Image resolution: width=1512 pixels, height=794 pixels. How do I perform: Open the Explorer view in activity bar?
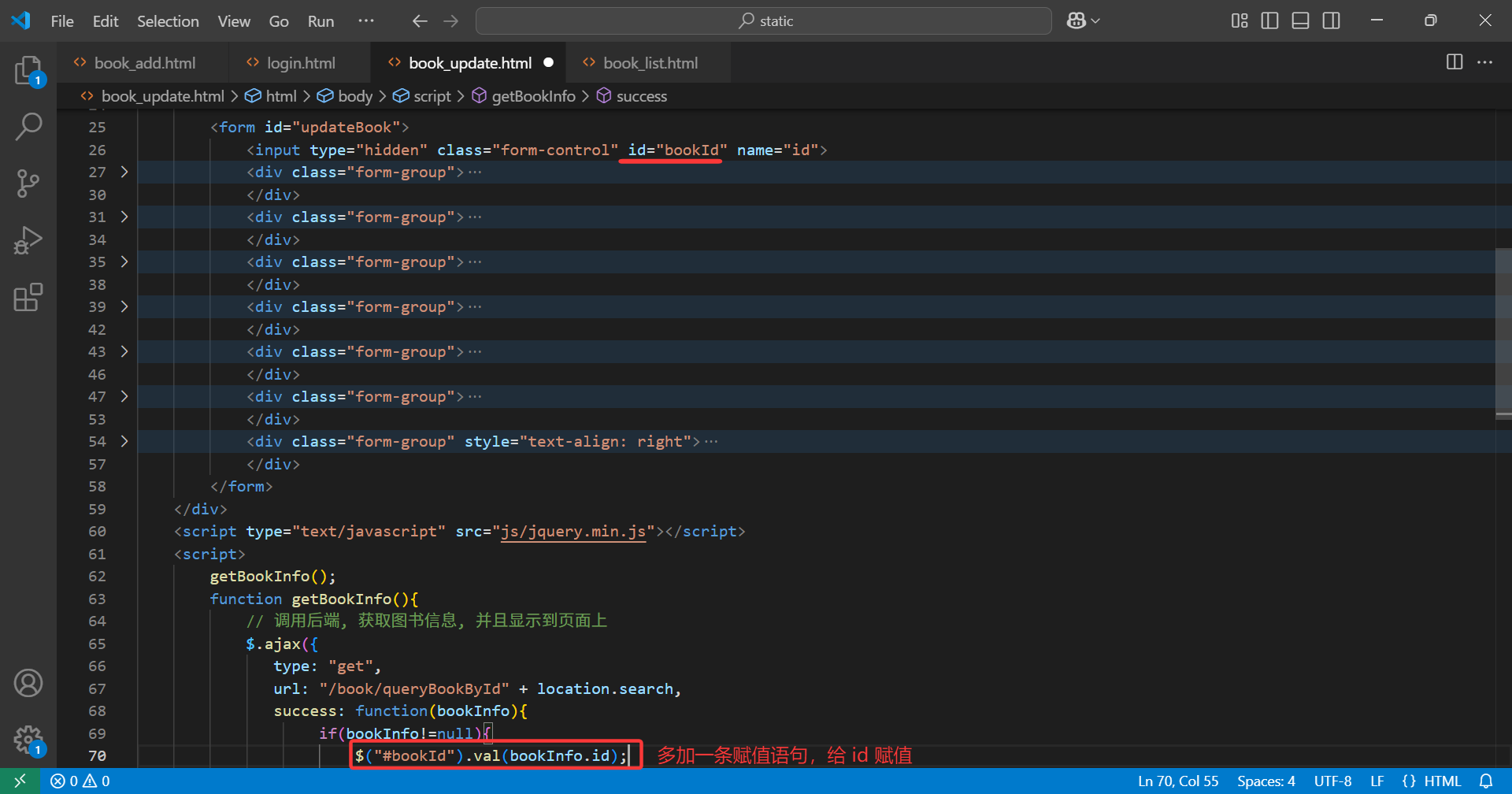coord(28,71)
